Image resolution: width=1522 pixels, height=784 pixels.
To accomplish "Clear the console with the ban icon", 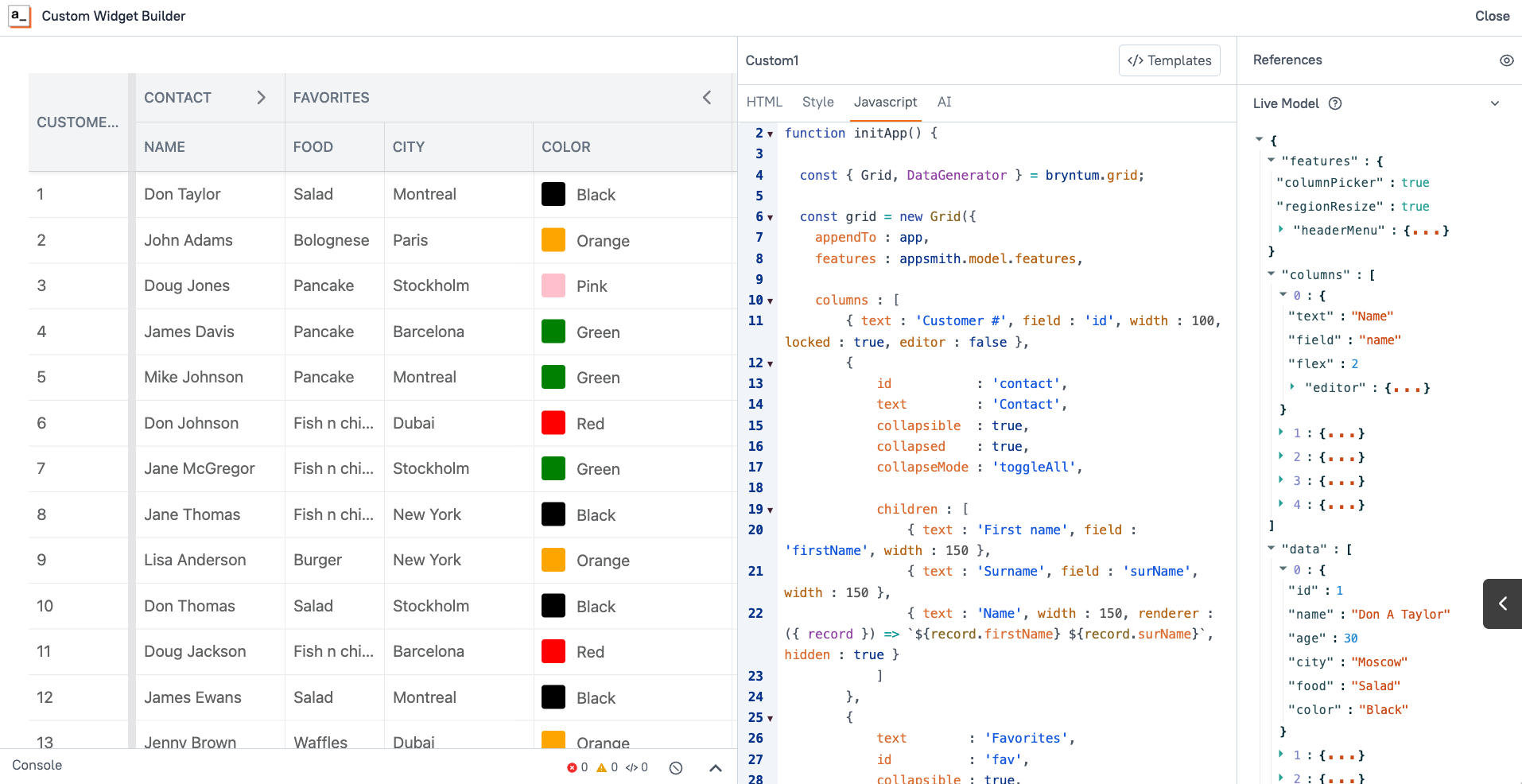I will [675, 767].
